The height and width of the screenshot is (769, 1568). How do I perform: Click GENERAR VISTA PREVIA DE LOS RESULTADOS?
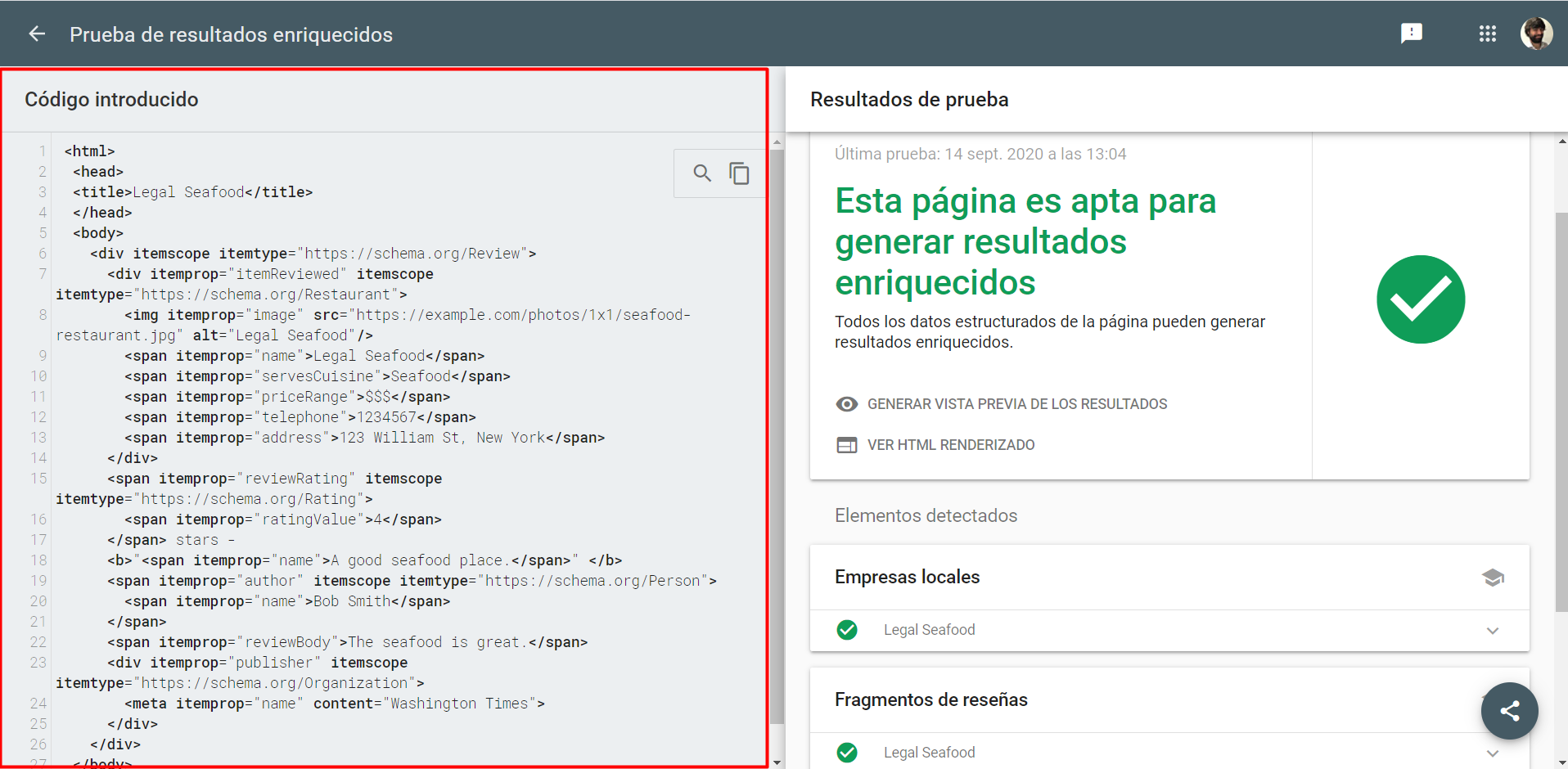click(x=1017, y=403)
